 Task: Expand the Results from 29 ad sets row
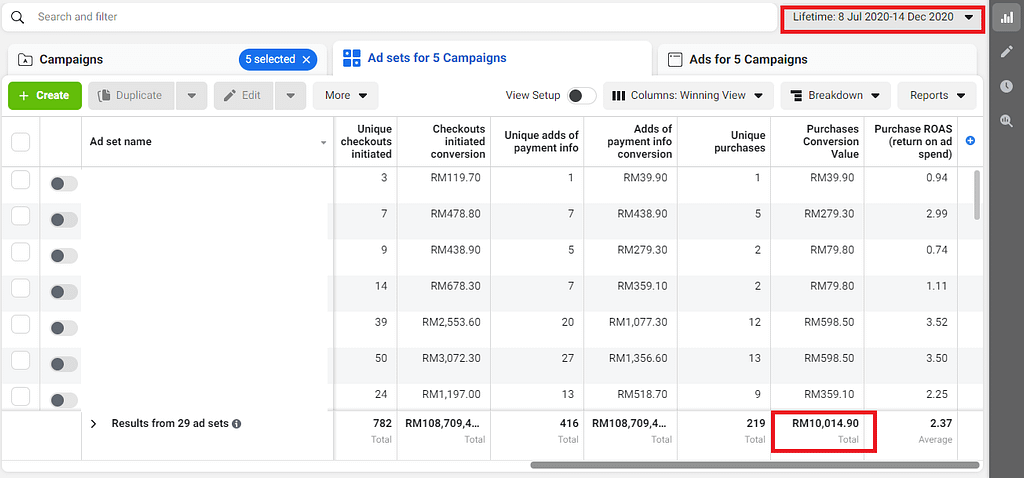pyautogui.click(x=93, y=424)
